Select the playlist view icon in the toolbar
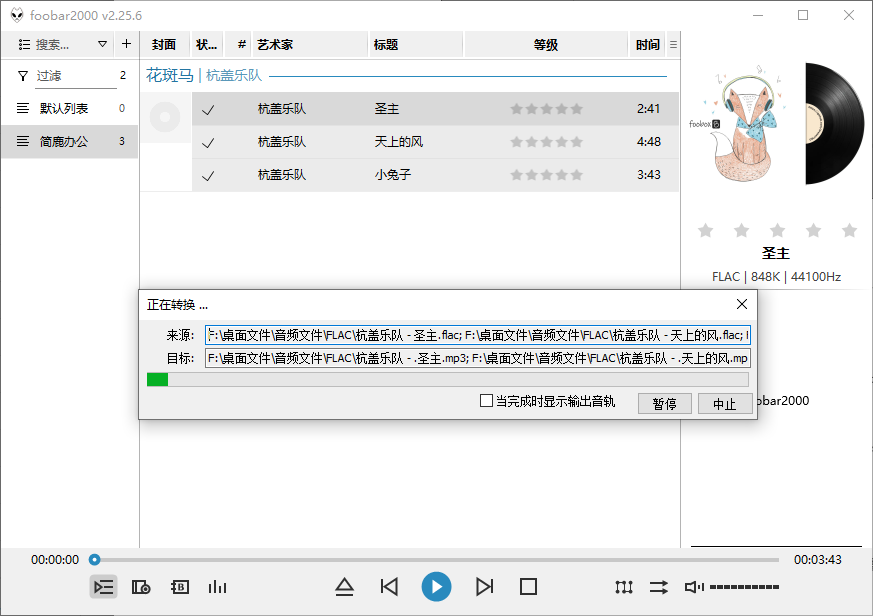This screenshot has height=616, width=873. [x=103, y=587]
